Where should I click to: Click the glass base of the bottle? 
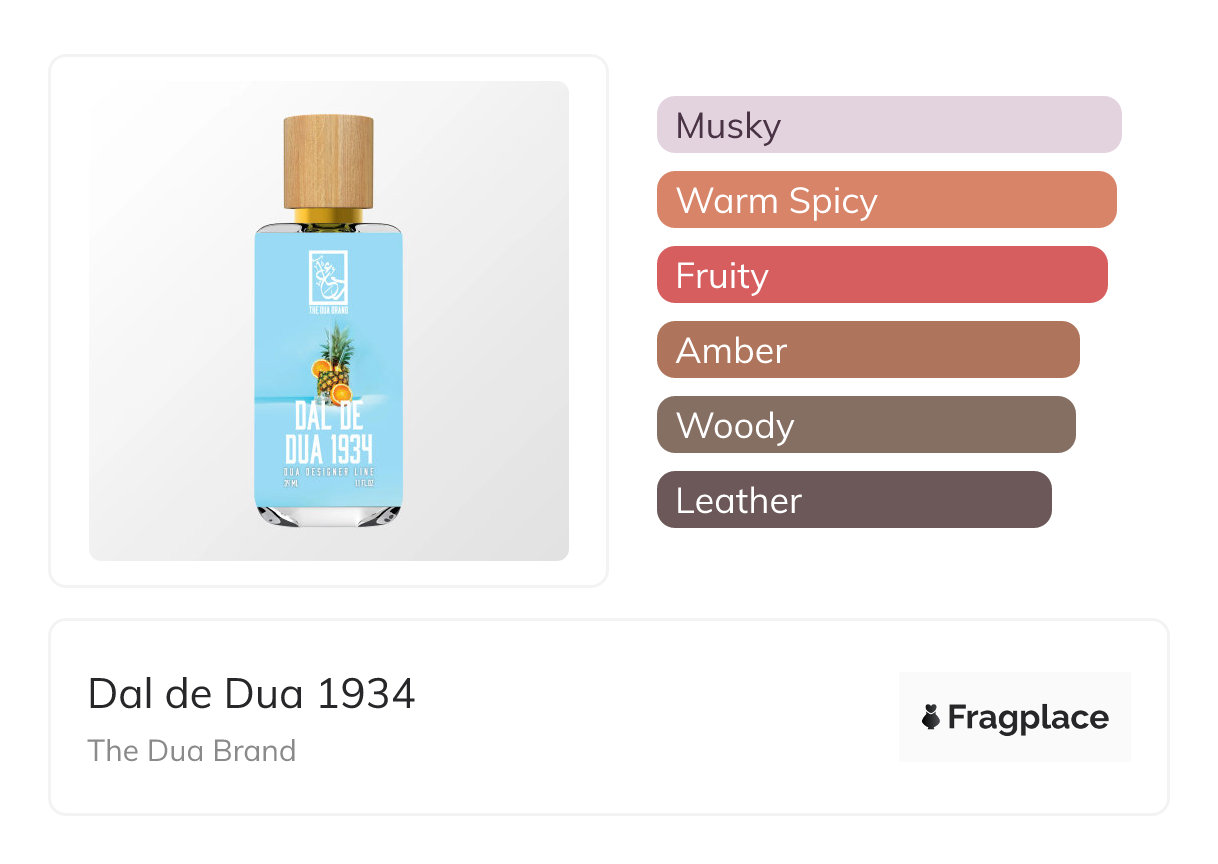point(328,516)
